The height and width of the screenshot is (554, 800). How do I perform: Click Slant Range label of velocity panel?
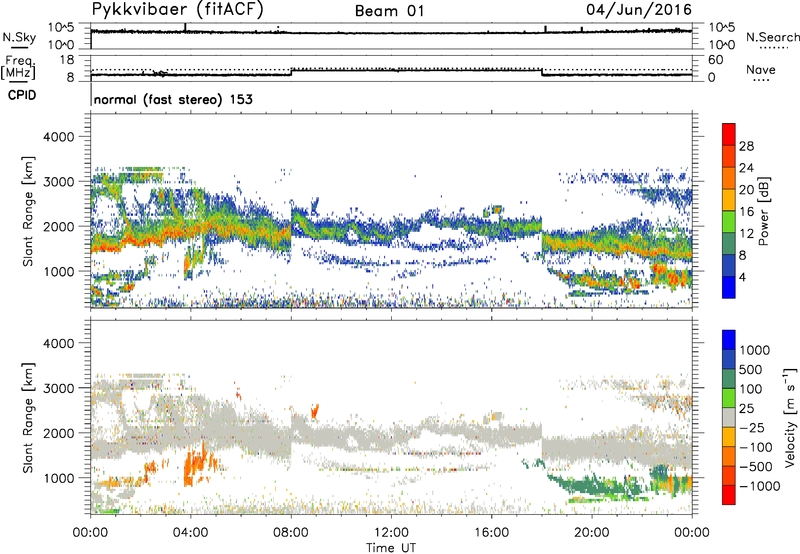[28, 418]
